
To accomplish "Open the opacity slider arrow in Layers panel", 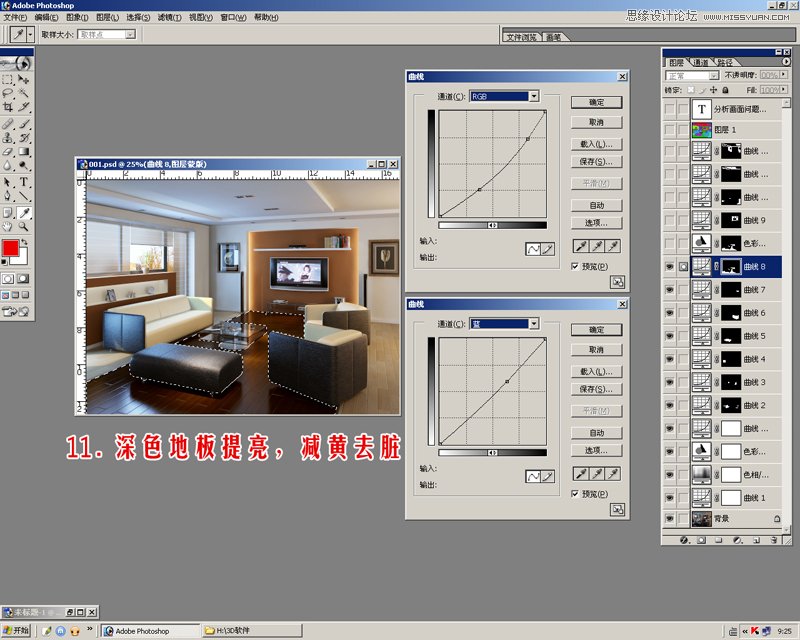I will 784,75.
